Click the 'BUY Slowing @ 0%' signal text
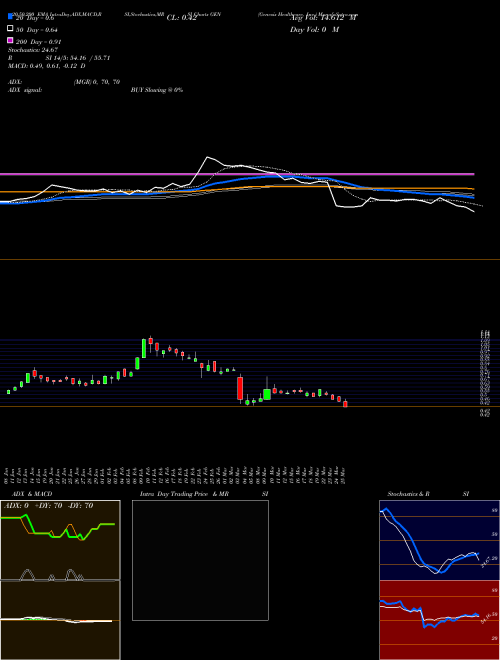The width and height of the screenshot is (500, 660). pos(157,90)
